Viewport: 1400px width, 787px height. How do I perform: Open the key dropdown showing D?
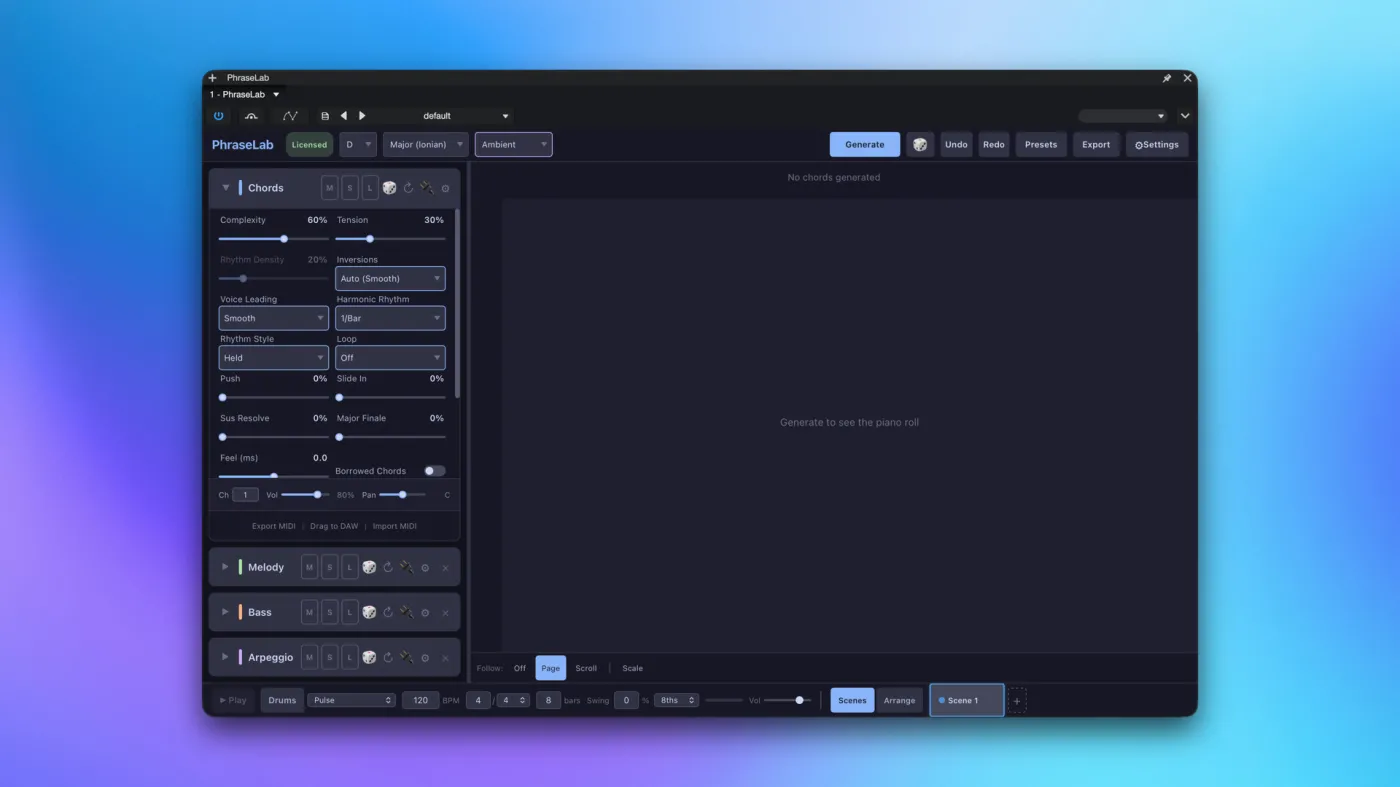(x=359, y=145)
